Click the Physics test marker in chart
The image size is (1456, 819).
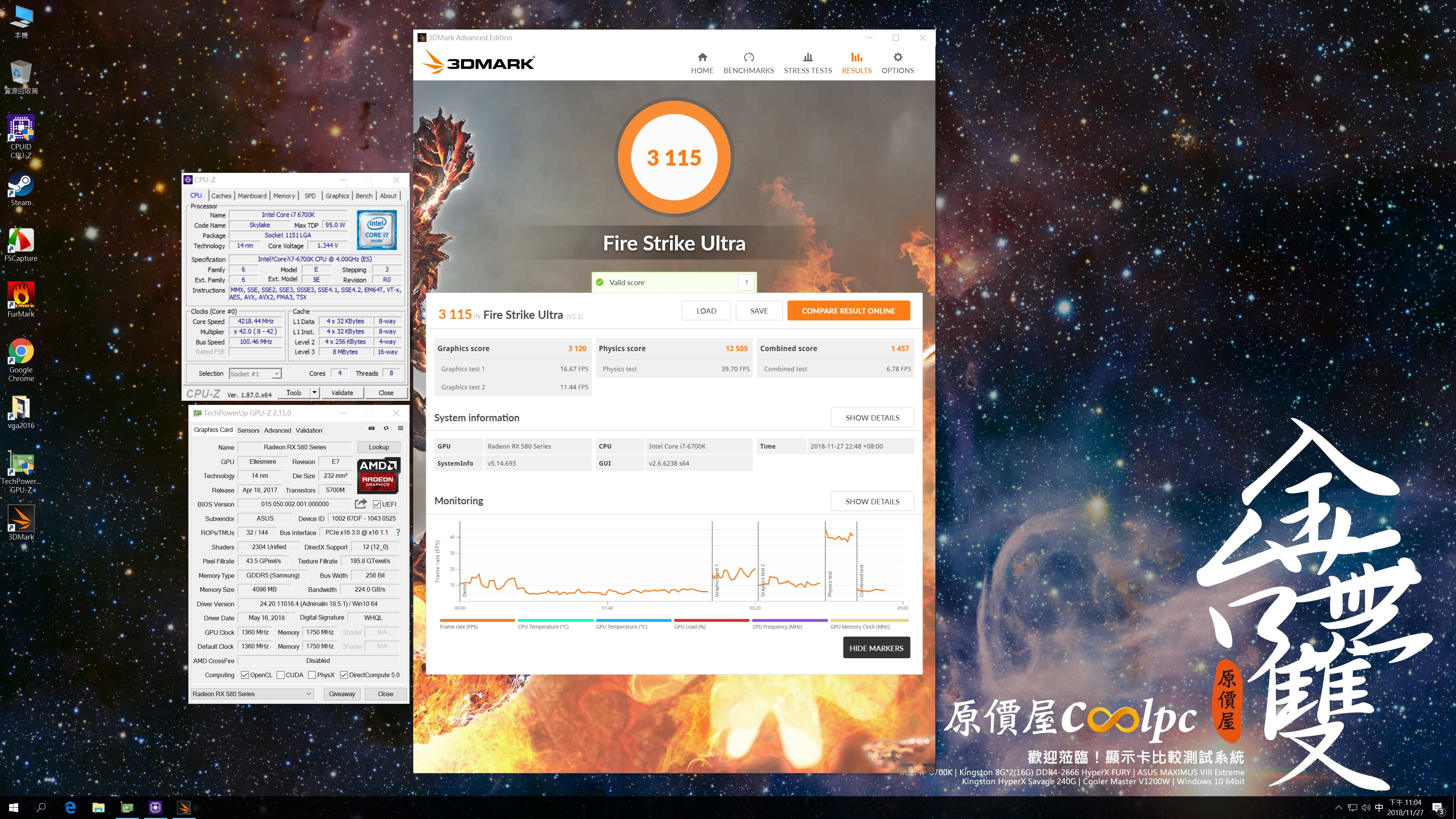point(830,584)
